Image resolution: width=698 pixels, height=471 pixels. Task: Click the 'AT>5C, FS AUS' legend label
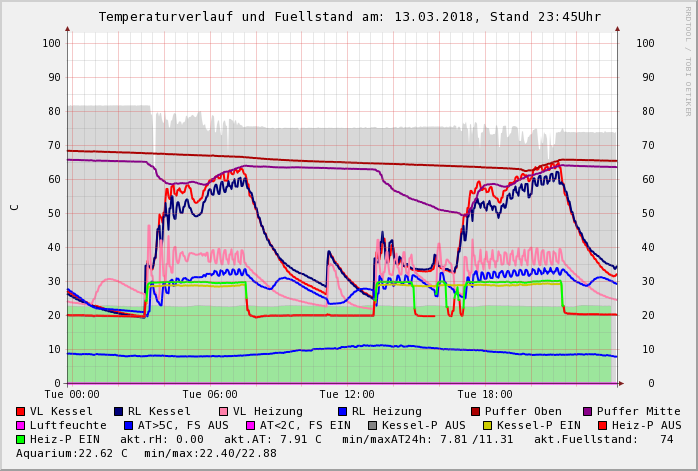(182, 426)
